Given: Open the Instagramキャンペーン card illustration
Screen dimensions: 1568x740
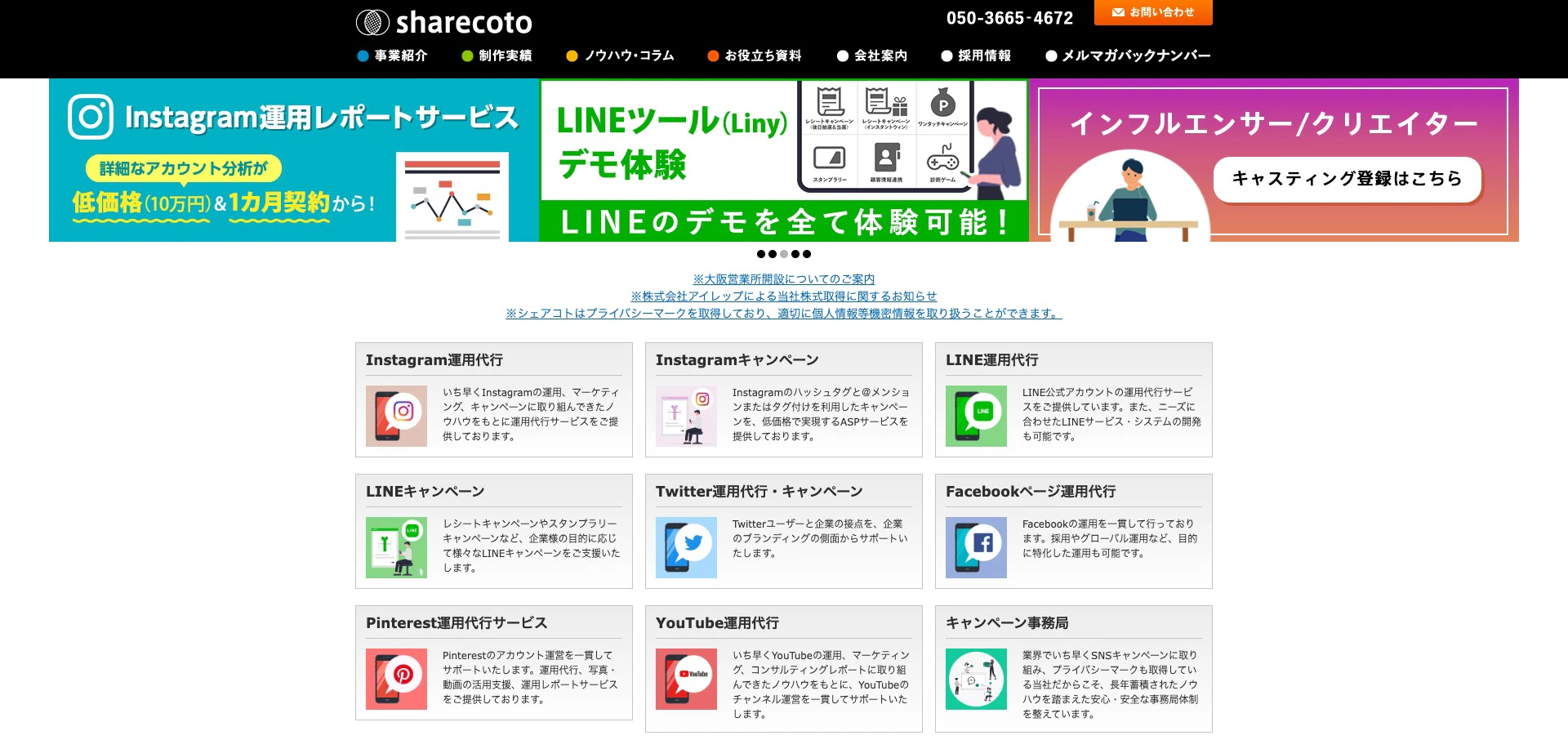Looking at the screenshot, I should [x=686, y=416].
